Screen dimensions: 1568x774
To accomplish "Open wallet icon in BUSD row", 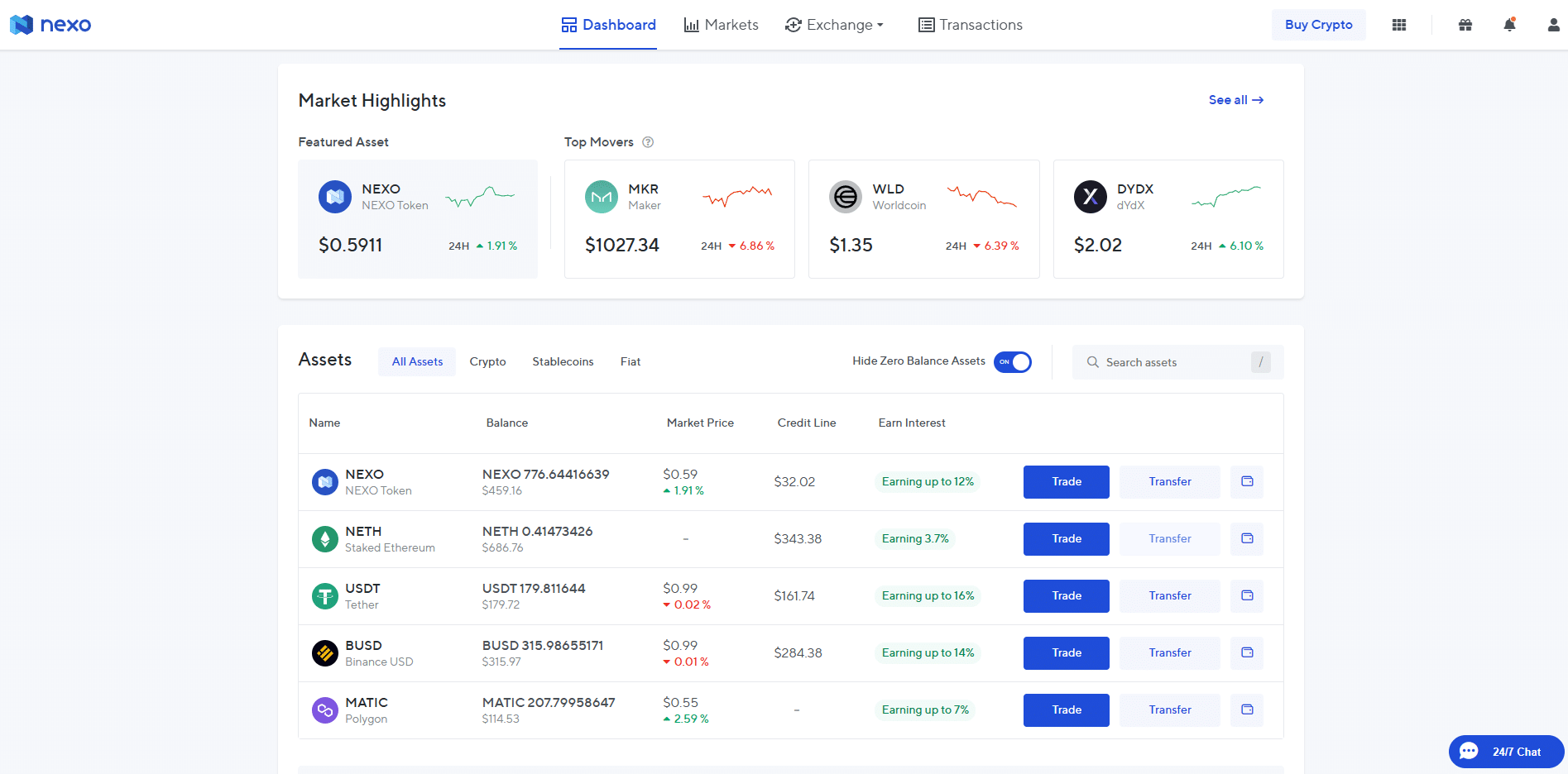I will (1247, 653).
